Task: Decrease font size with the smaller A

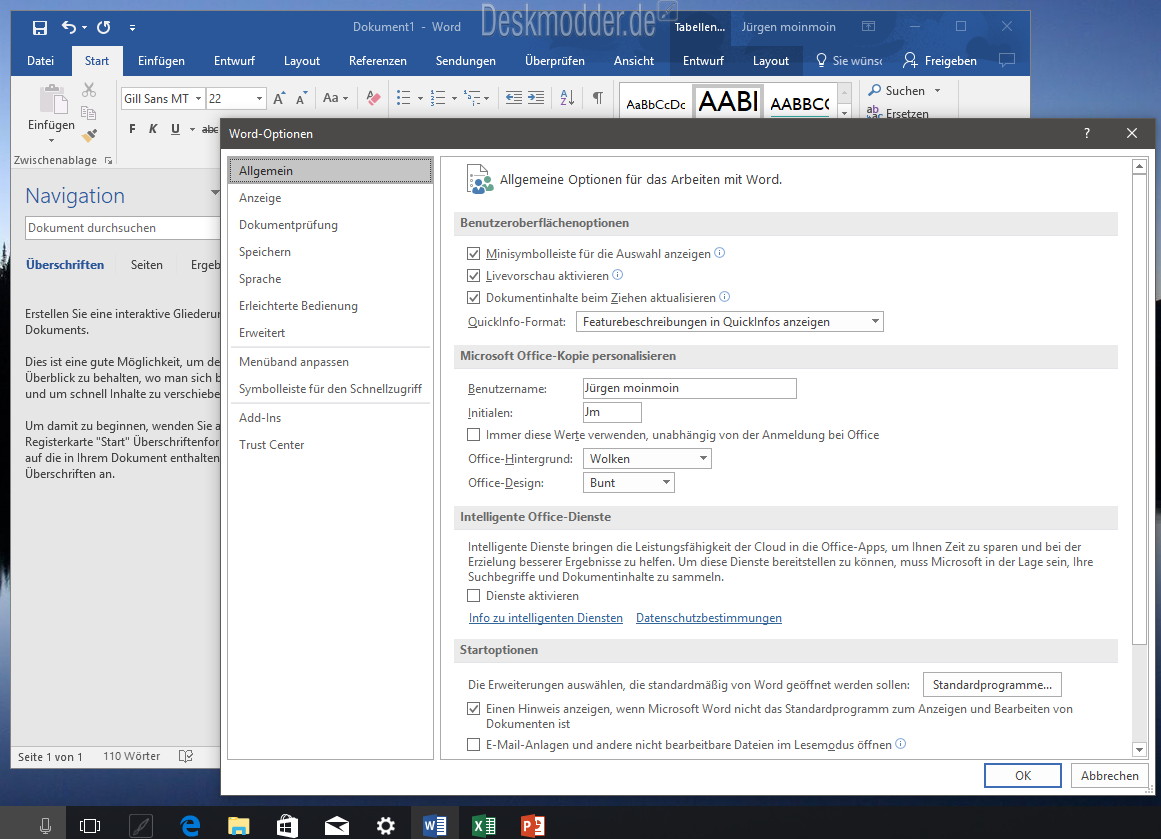Action: point(301,98)
